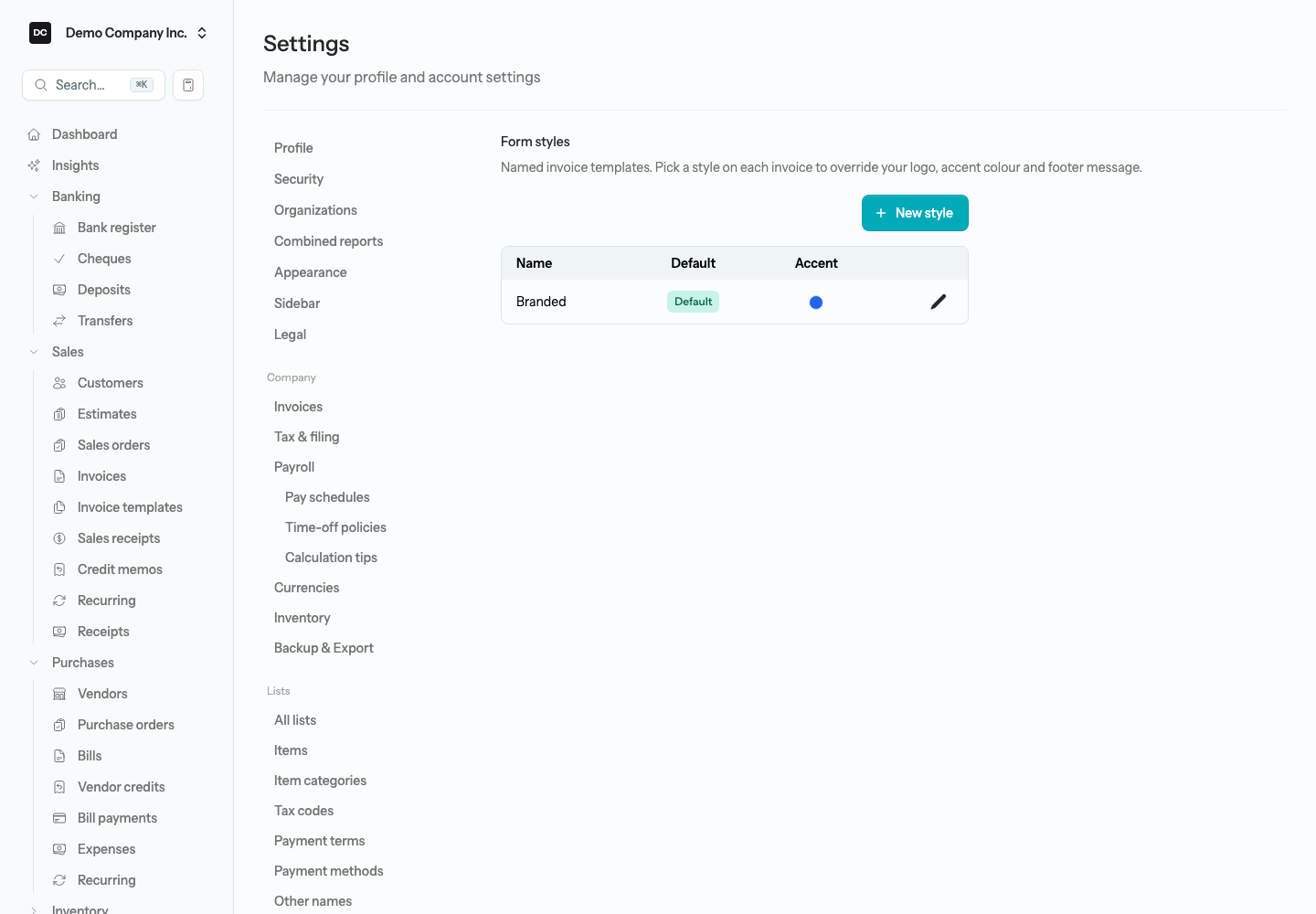Image resolution: width=1316 pixels, height=914 pixels.
Task: Open the Appearance settings tab
Action: click(x=311, y=272)
